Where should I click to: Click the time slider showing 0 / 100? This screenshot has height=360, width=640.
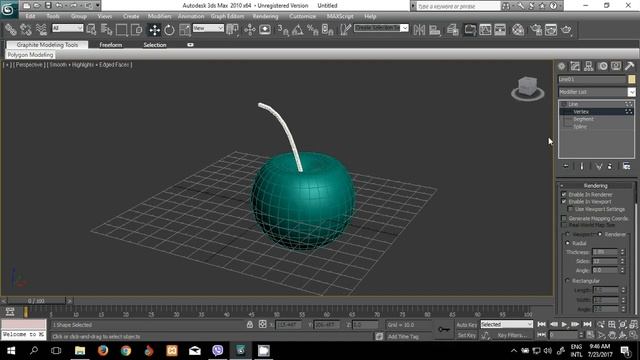(36, 301)
